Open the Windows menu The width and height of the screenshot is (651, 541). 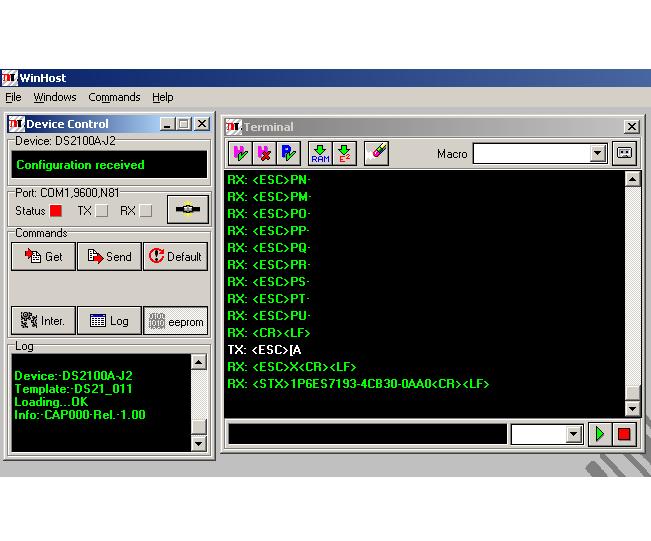coord(54,97)
